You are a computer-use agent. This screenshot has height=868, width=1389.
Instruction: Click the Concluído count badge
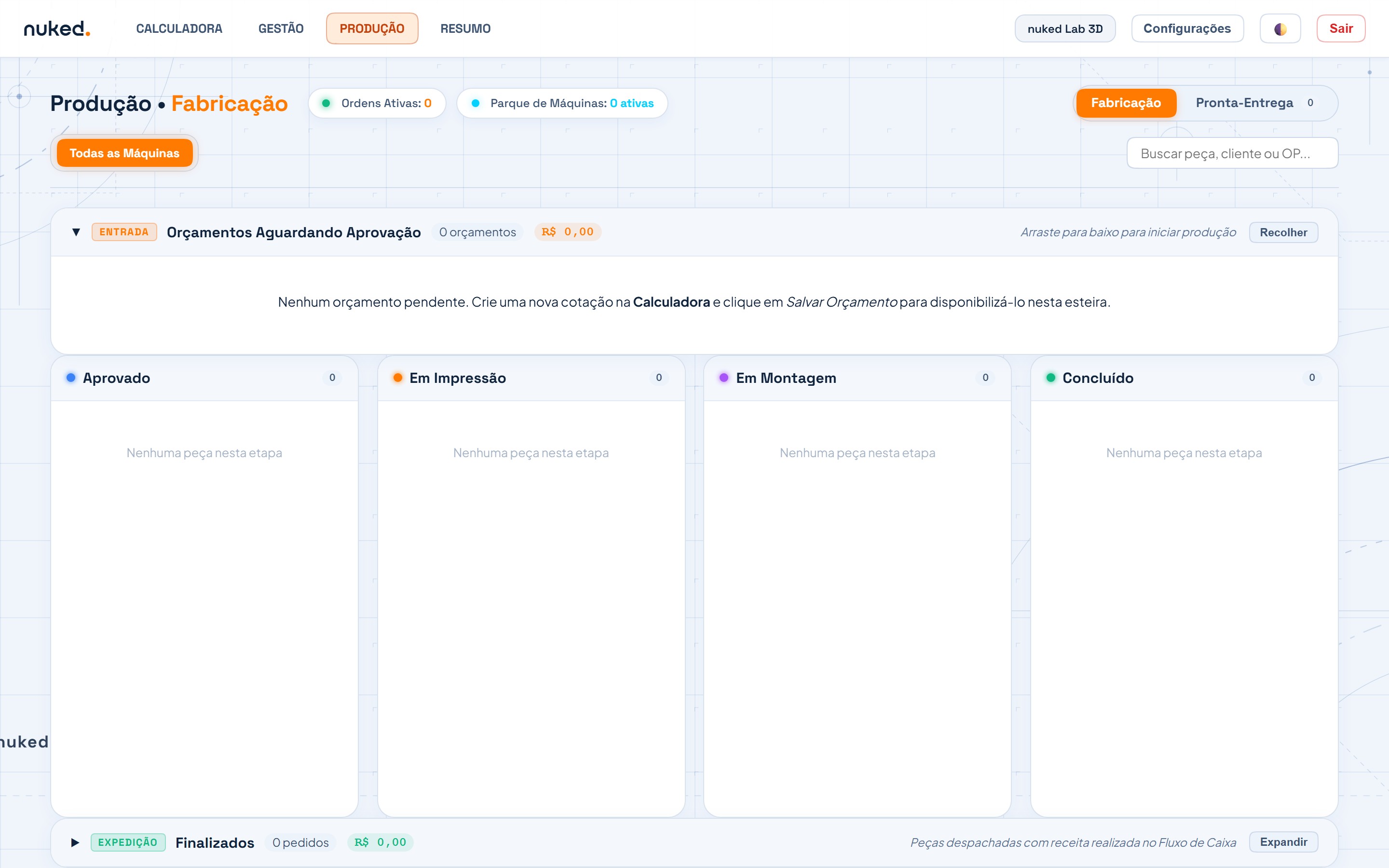(1312, 378)
